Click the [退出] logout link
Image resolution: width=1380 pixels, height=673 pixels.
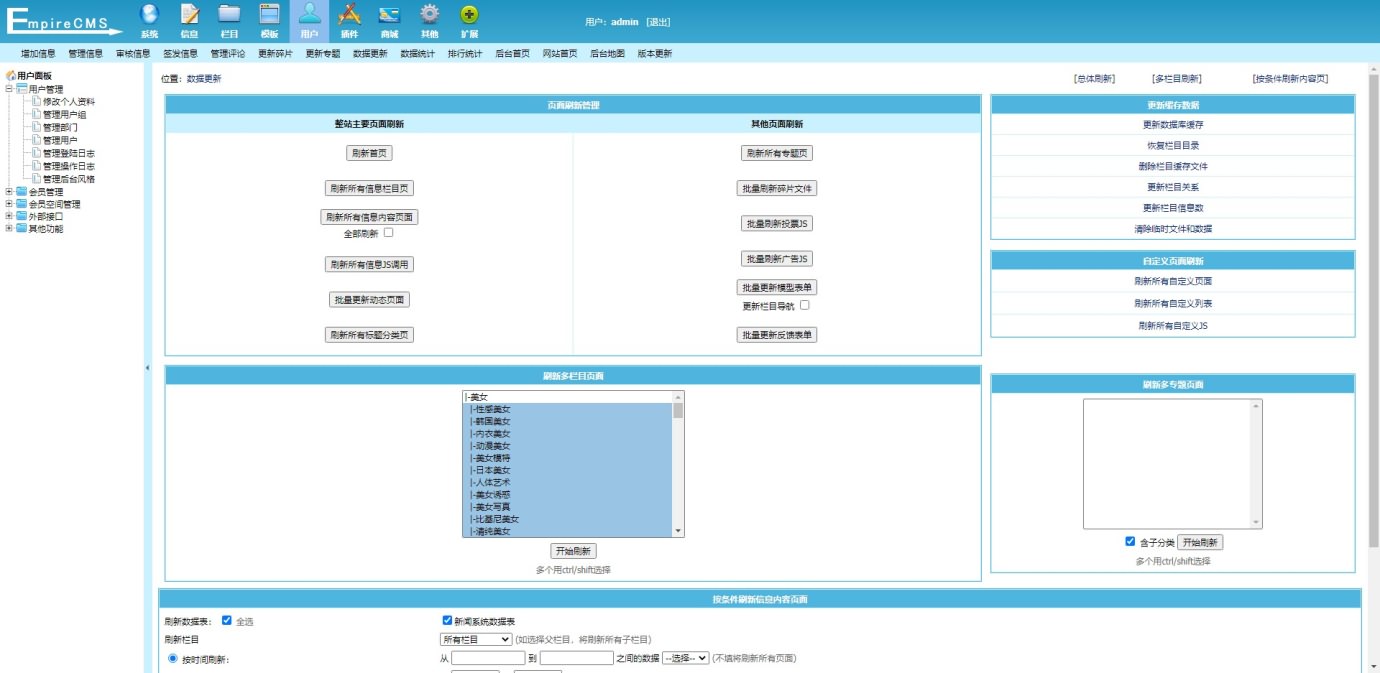pos(658,22)
